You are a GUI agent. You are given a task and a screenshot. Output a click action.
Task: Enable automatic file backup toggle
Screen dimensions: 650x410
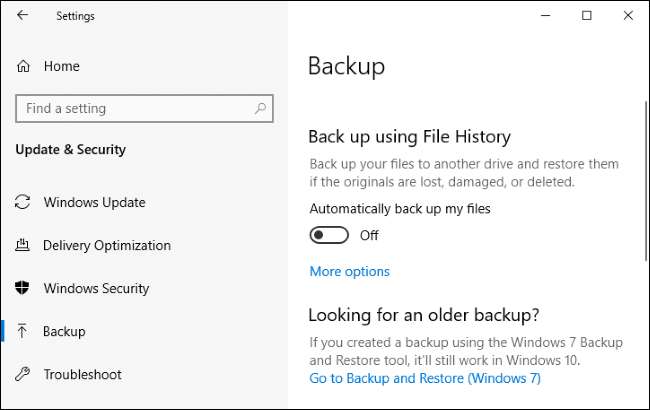click(x=329, y=235)
